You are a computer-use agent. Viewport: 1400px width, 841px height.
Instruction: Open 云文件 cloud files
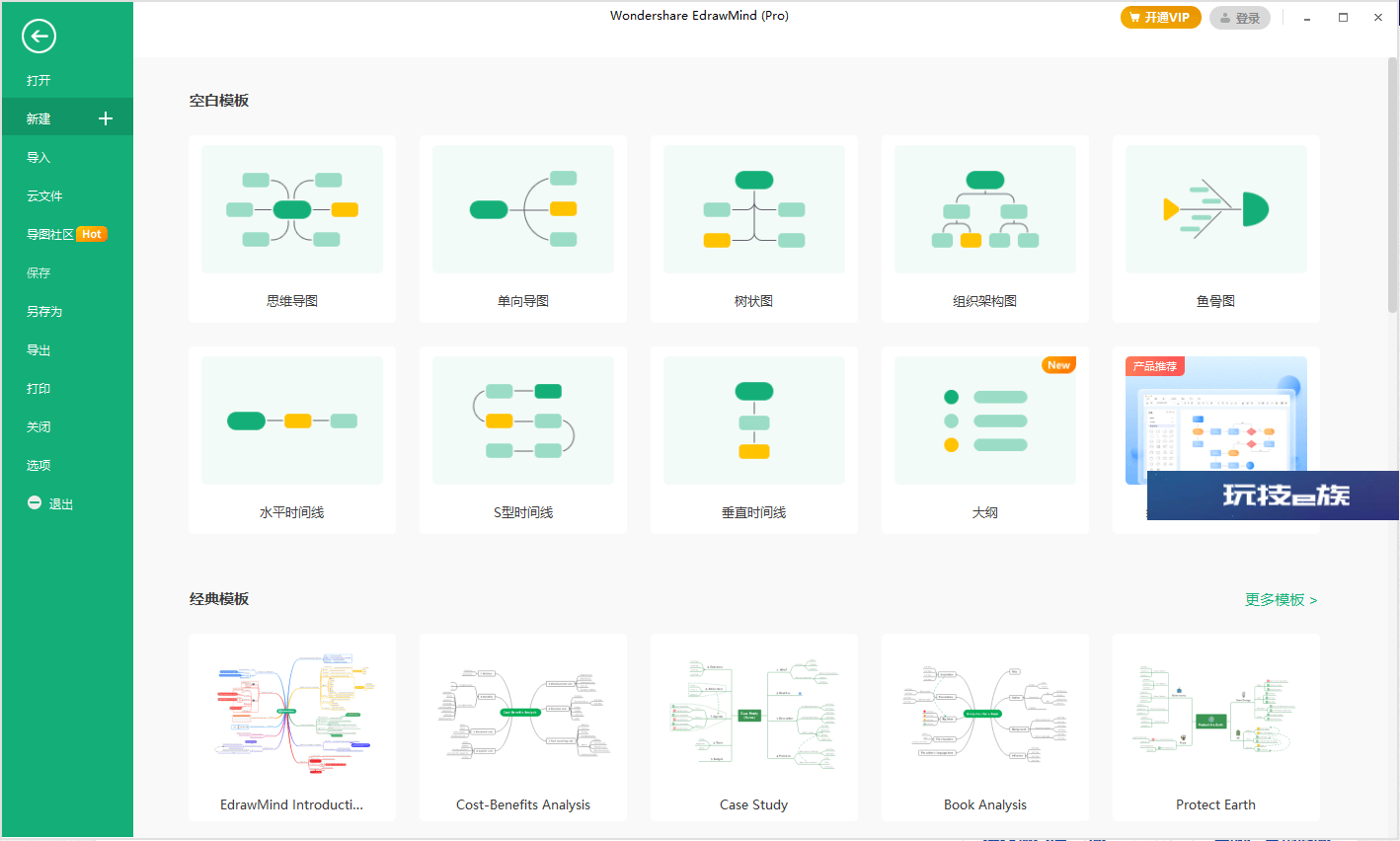pyautogui.click(x=67, y=195)
